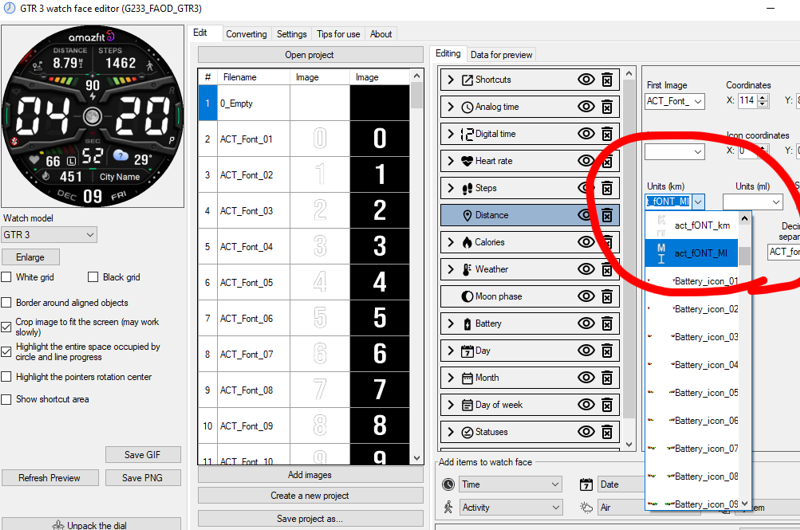The width and height of the screenshot is (800, 530).
Task: Enable the Black grid checkbox
Action: (x=93, y=277)
